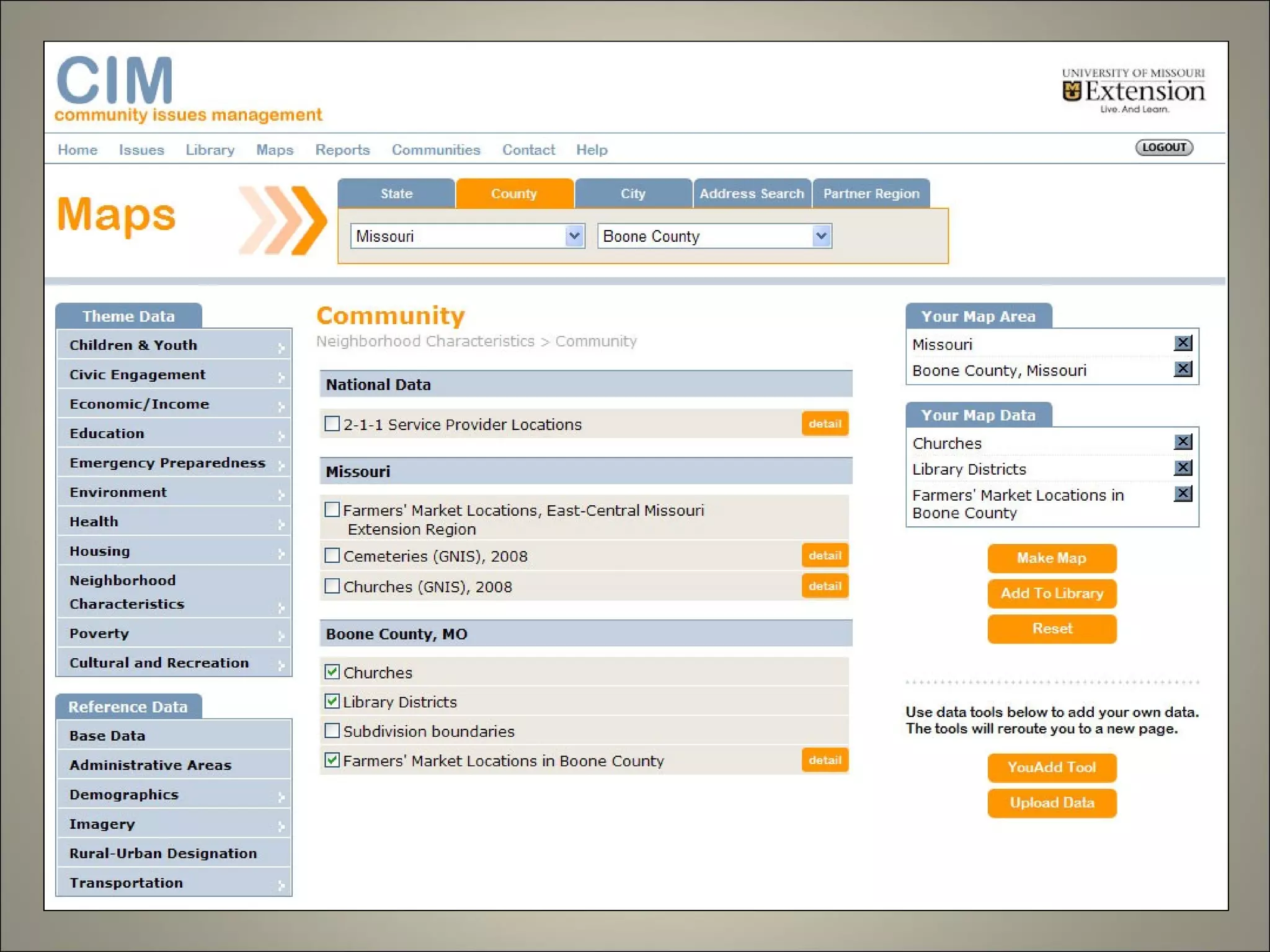Screen dimensions: 1270x952
Task: Click the Upload Data button
Action: [1052, 803]
